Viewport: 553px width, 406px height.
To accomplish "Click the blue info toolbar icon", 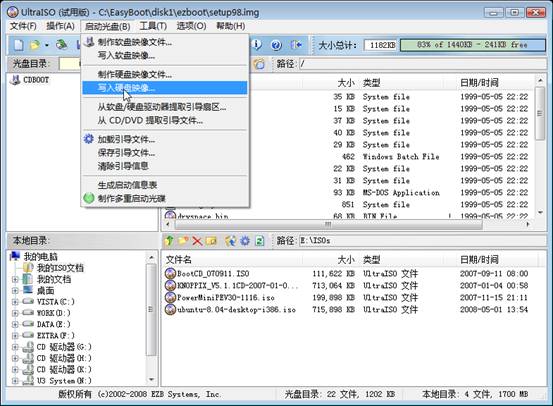I will point(257,44).
